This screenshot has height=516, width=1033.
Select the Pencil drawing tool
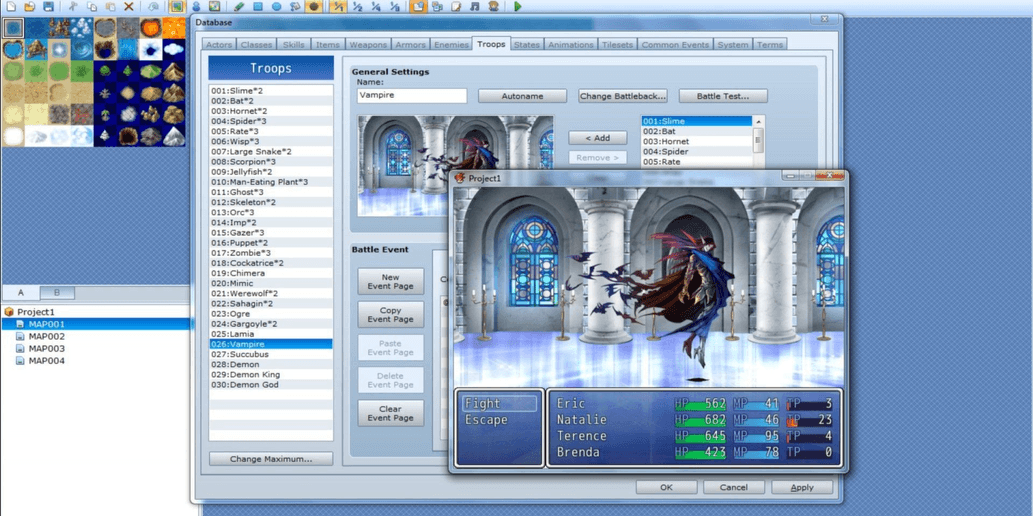pyautogui.click(x=239, y=7)
